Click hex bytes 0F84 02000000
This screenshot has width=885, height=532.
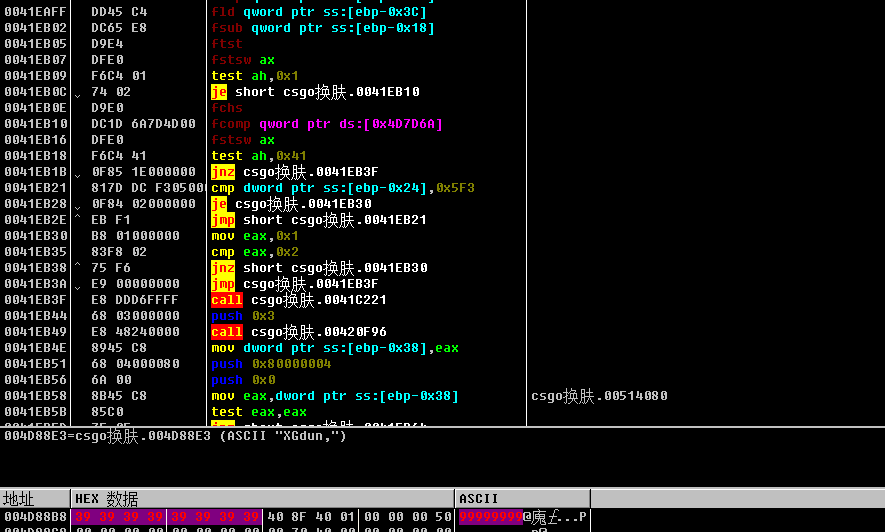tap(143, 204)
